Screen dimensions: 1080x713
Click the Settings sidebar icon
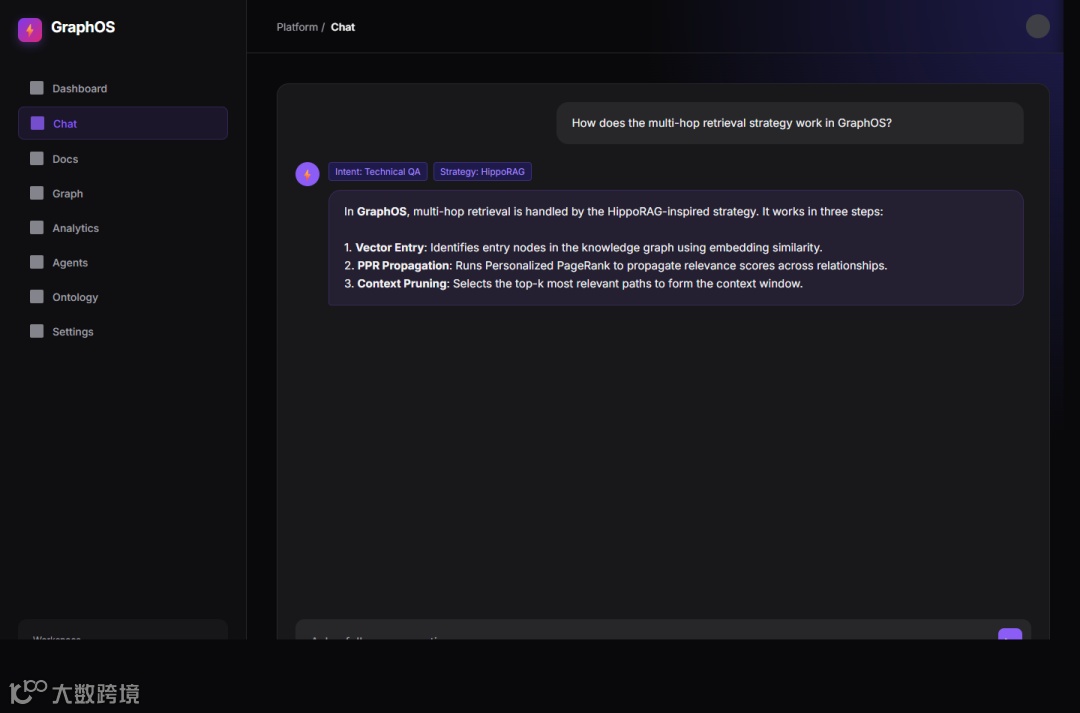(x=37, y=331)
